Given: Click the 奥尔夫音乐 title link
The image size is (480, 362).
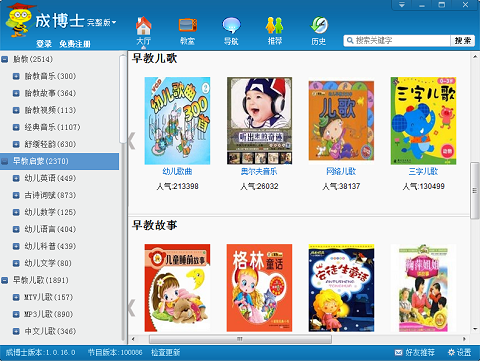Looking at the screenshot, I should tap(259, 172).
